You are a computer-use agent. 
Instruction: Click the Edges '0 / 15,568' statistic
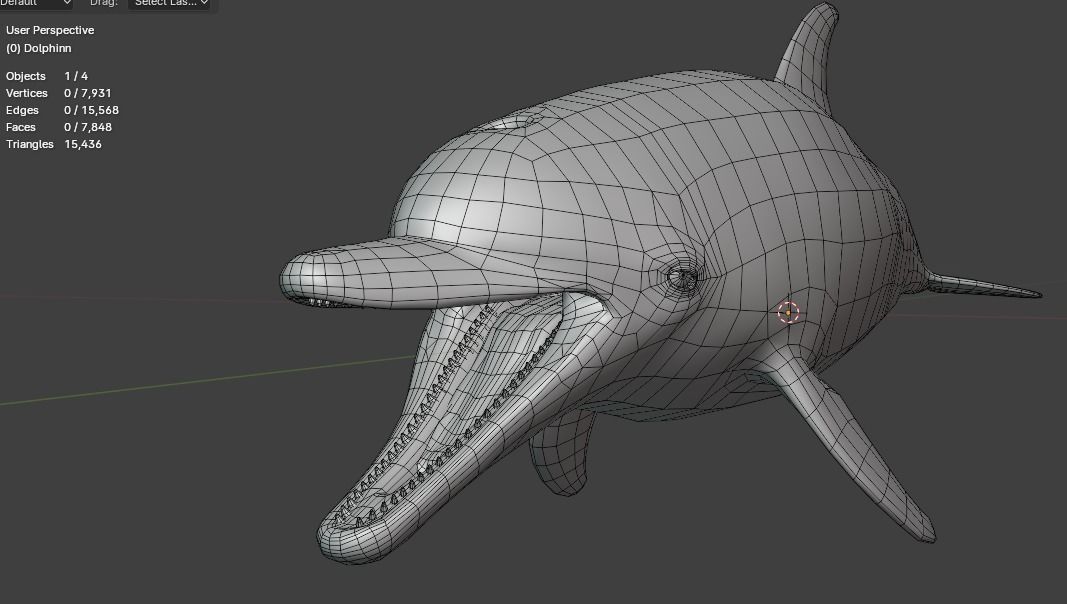point(91,110)
